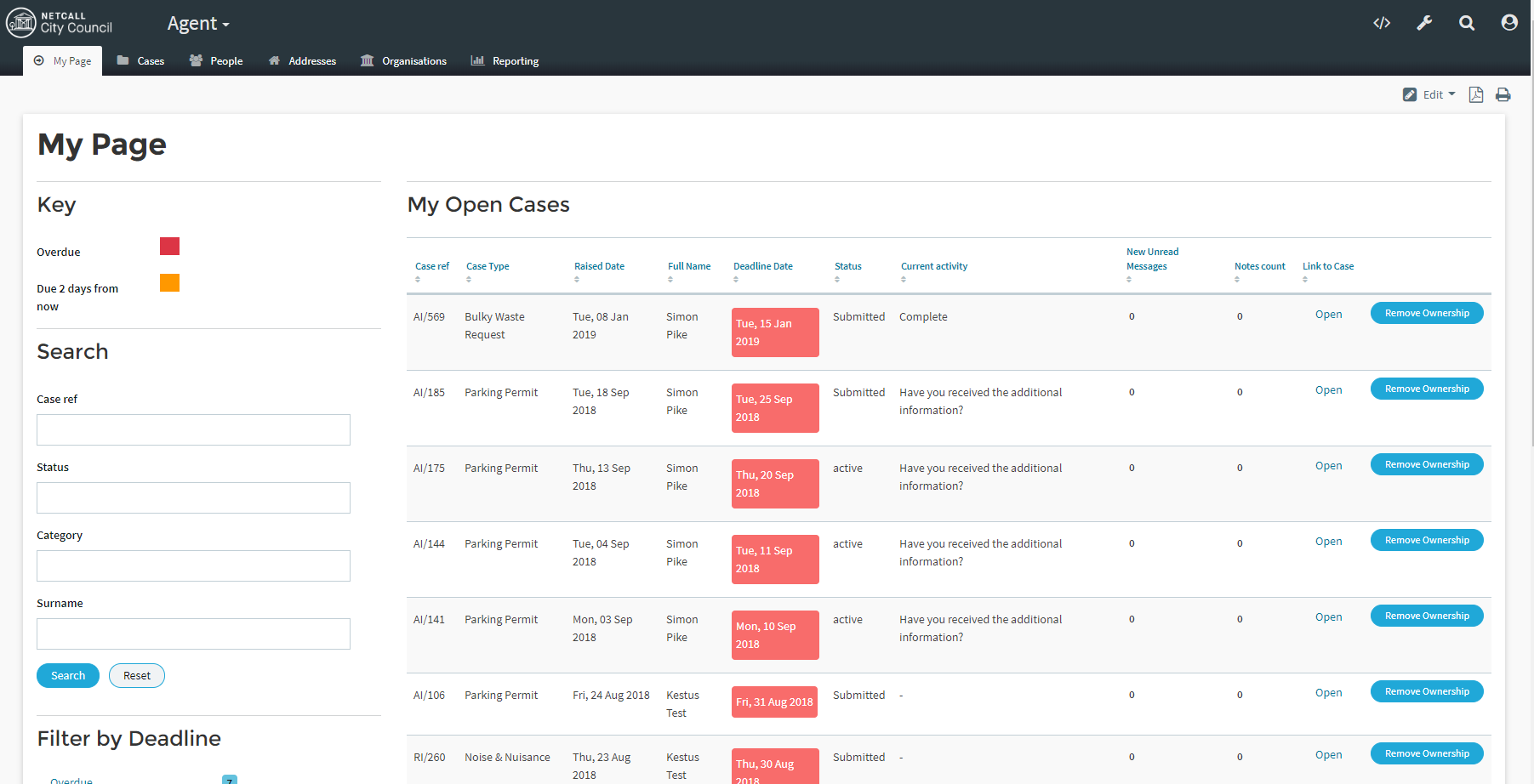
Task: Sort by Current activity column arrows
Action: 904,279
